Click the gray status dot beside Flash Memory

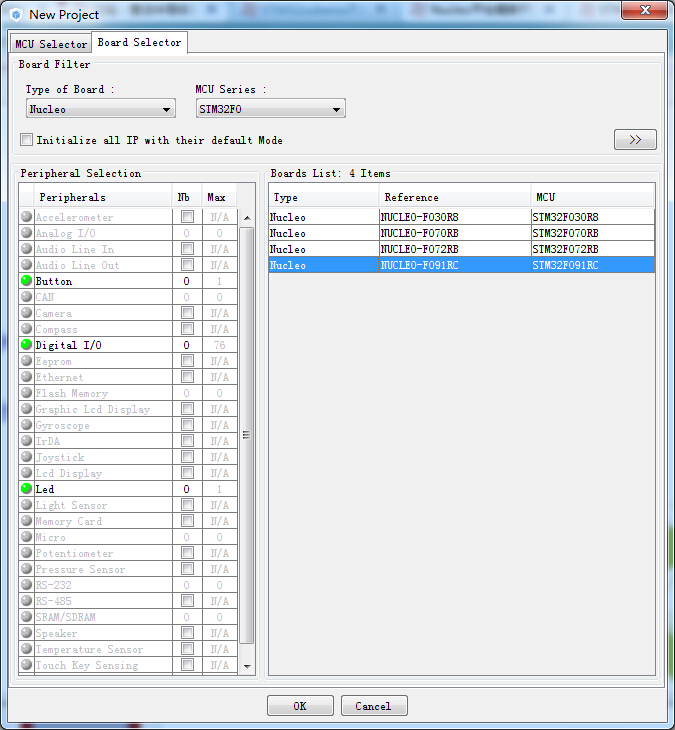[27, 392]
